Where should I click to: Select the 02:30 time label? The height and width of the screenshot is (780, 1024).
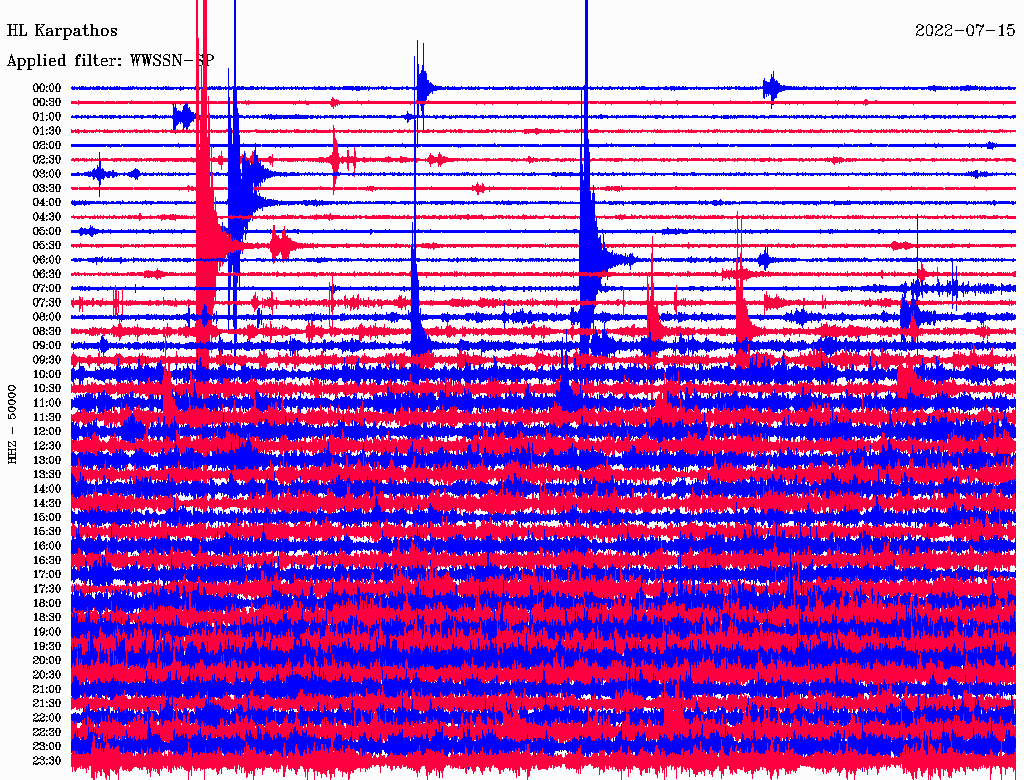coord(47,159)
